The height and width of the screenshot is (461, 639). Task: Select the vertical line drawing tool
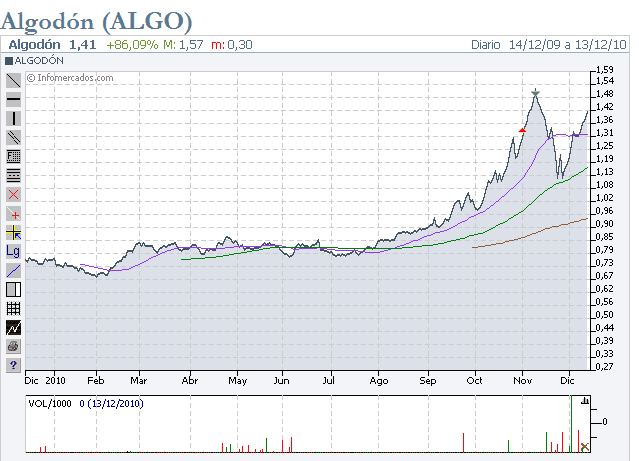click(14, 119)
